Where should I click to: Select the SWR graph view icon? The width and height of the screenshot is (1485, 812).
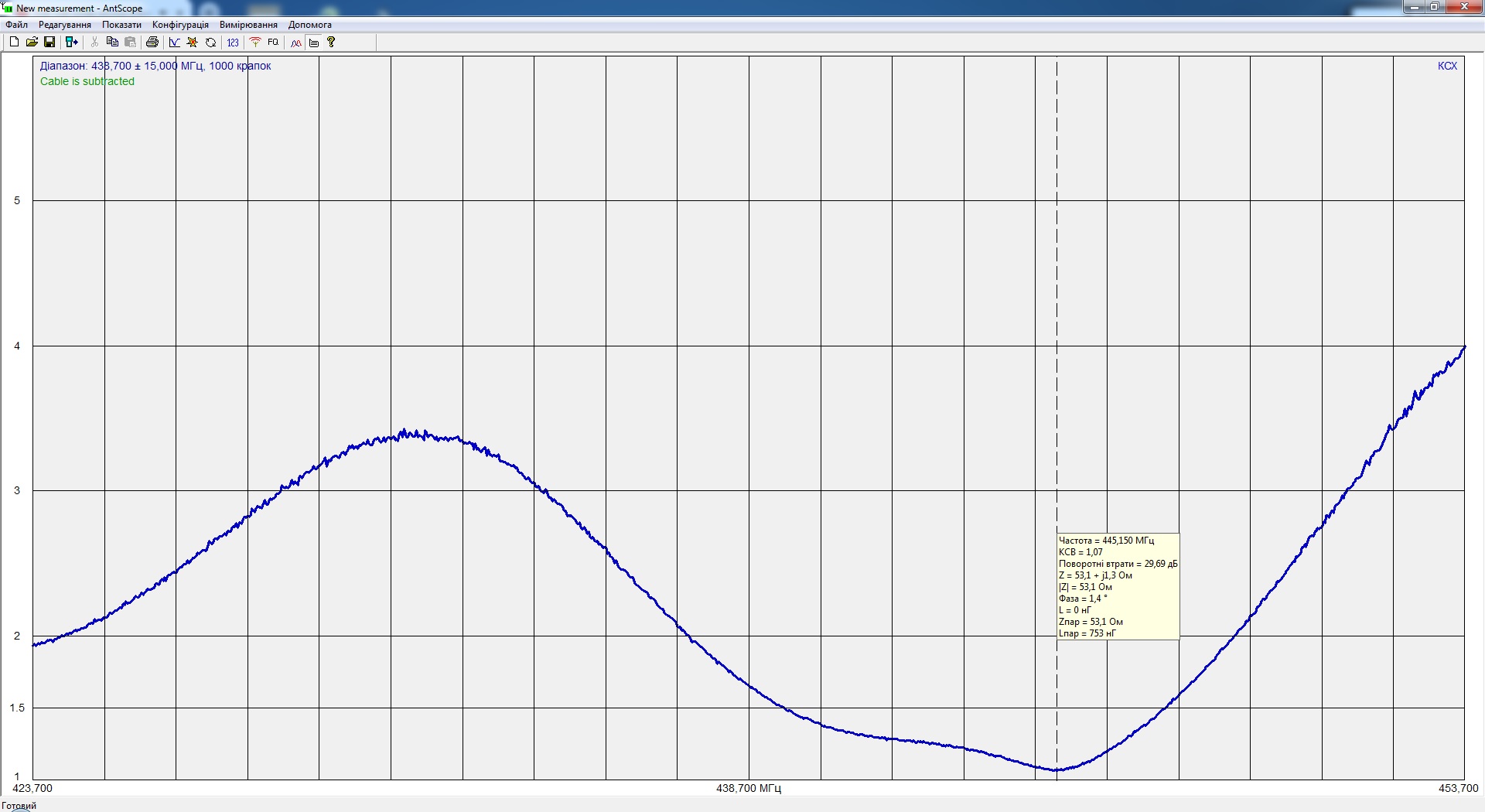click(175, 43)
